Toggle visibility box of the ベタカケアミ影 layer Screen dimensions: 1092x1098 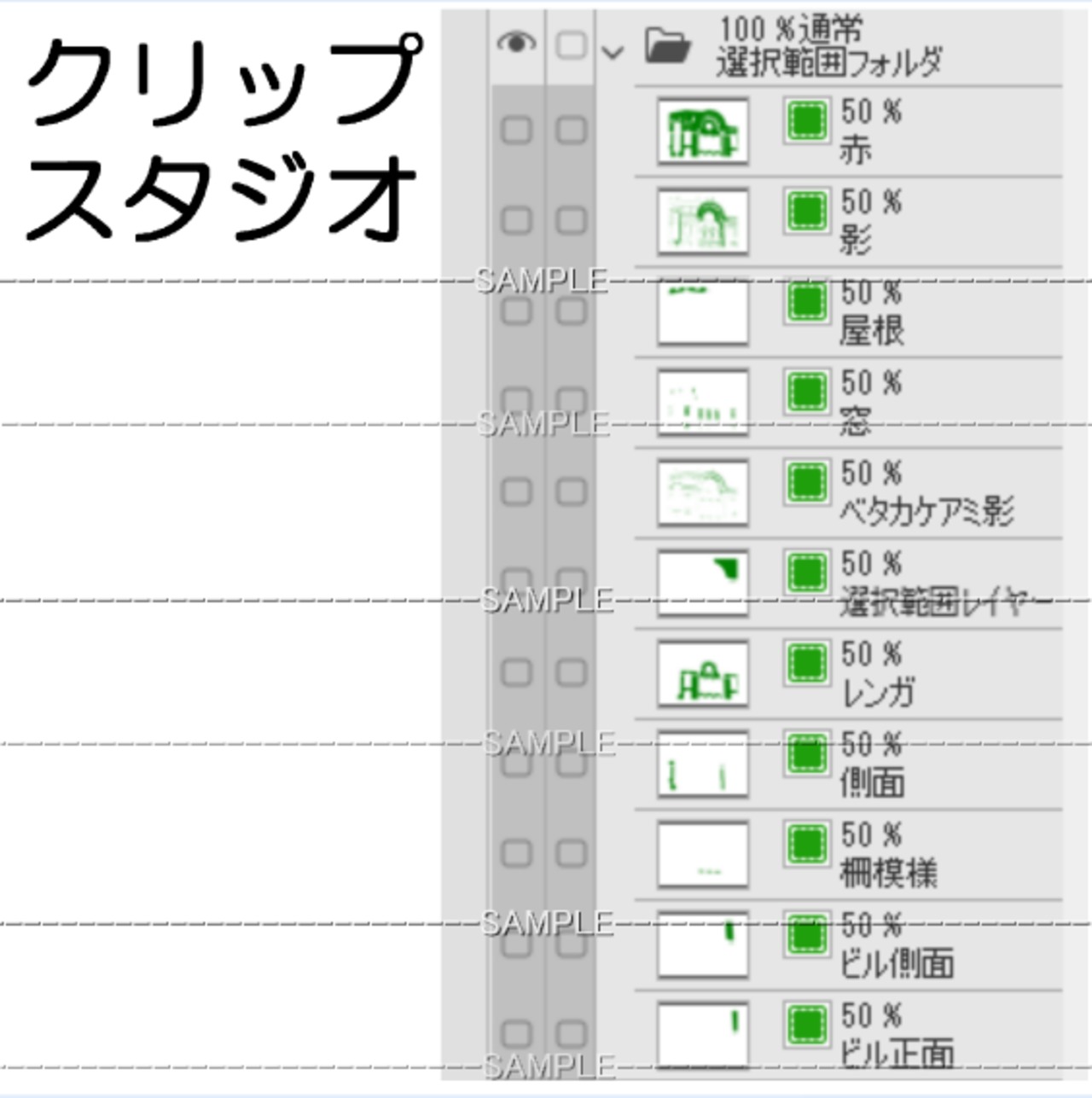pyautogui.click(x=516, y=491)
